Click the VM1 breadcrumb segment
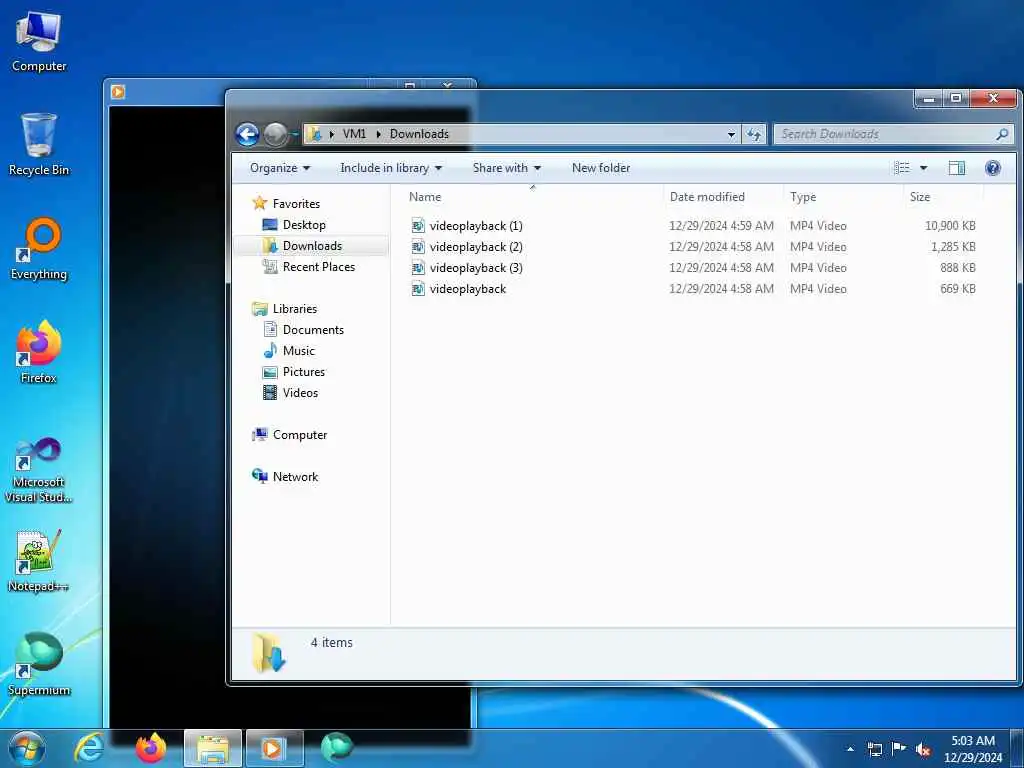The height and width of the screenshot is (768, 1024). tap(354, 134)
